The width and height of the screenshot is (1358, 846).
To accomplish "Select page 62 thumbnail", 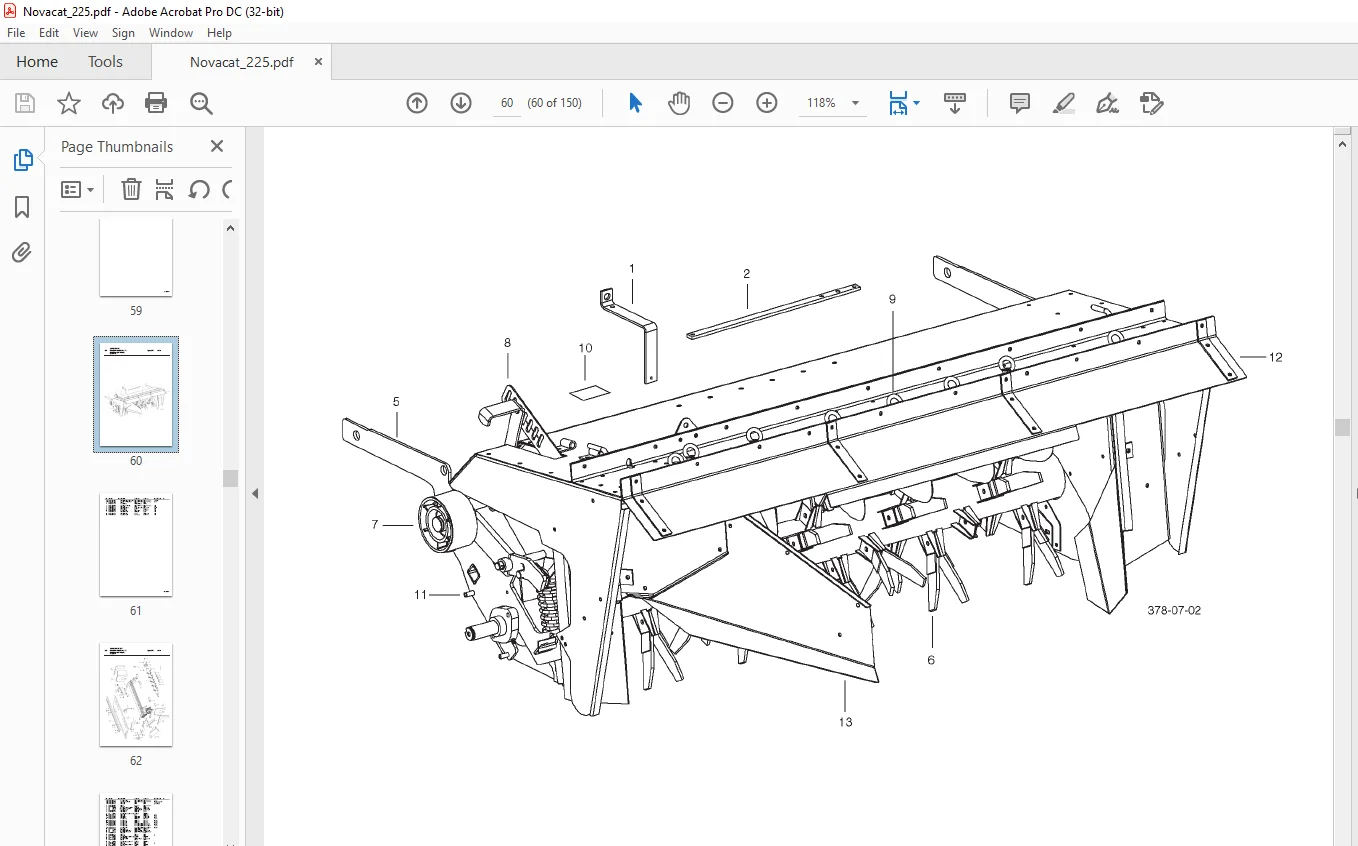I will 136,695.
